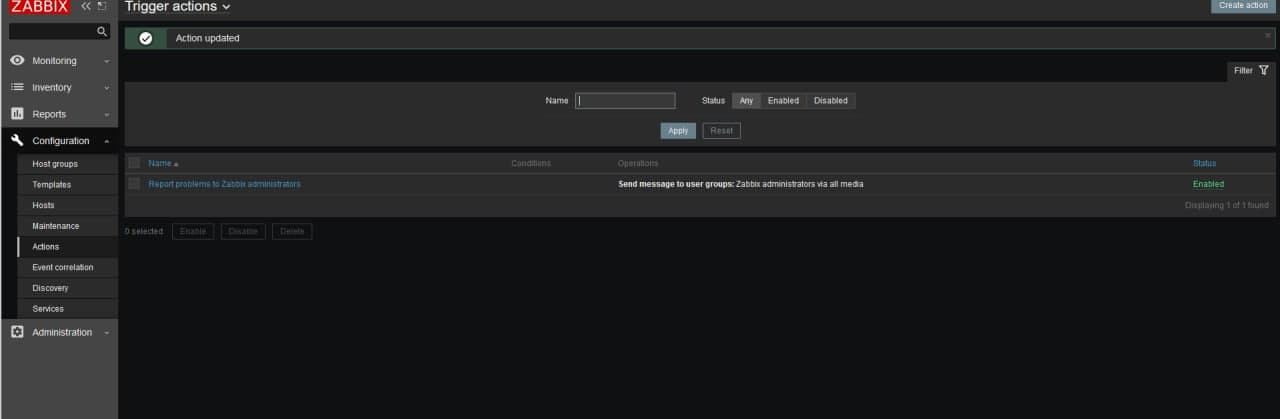Screen dimensions: 1280x419
Task: Click the filter funnel icon
Action: pos(1264,71)
